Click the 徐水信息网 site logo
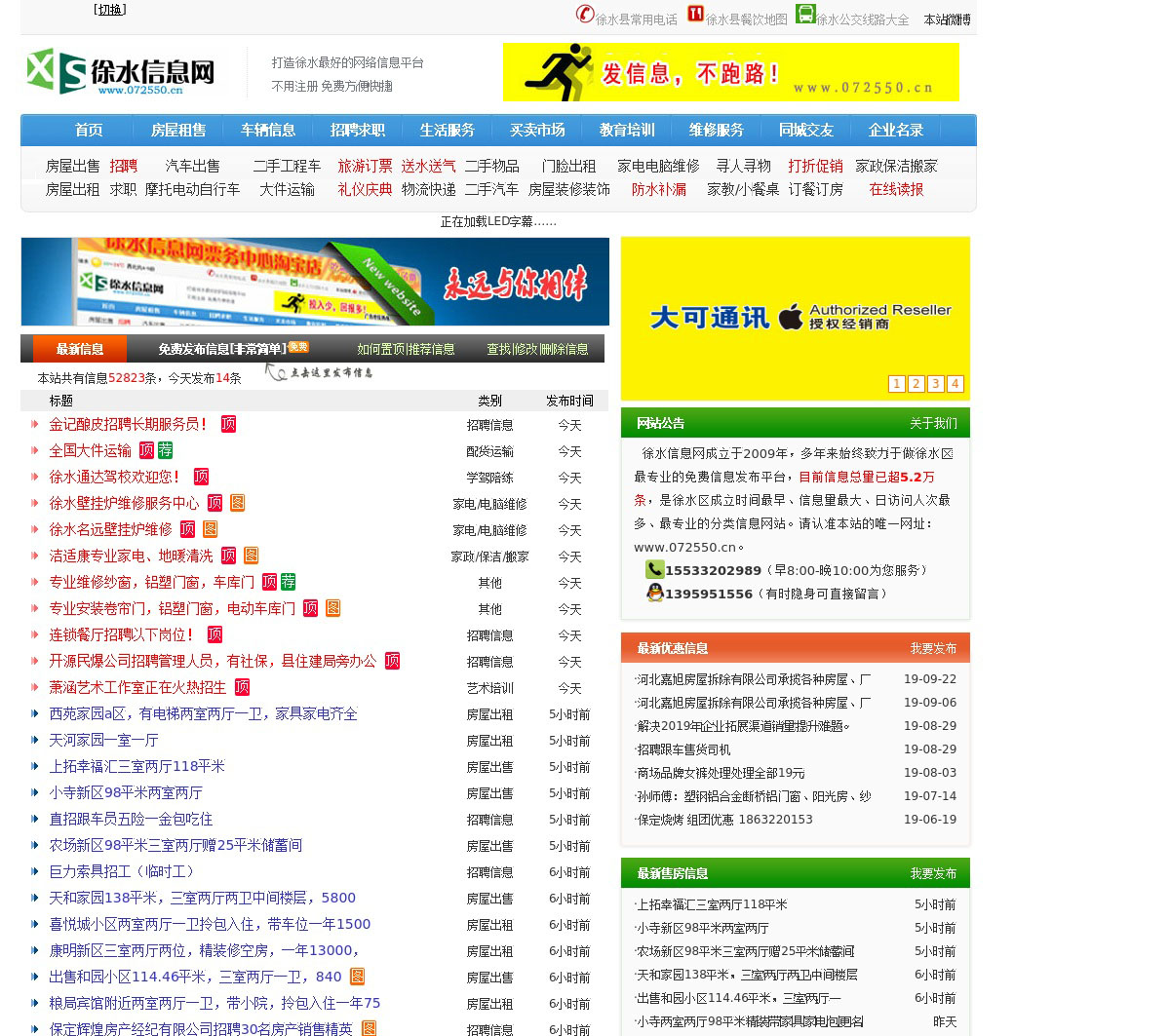The height and width of the screenshot is (1036, 1170). pyautogui.click(x=121, y=72)
